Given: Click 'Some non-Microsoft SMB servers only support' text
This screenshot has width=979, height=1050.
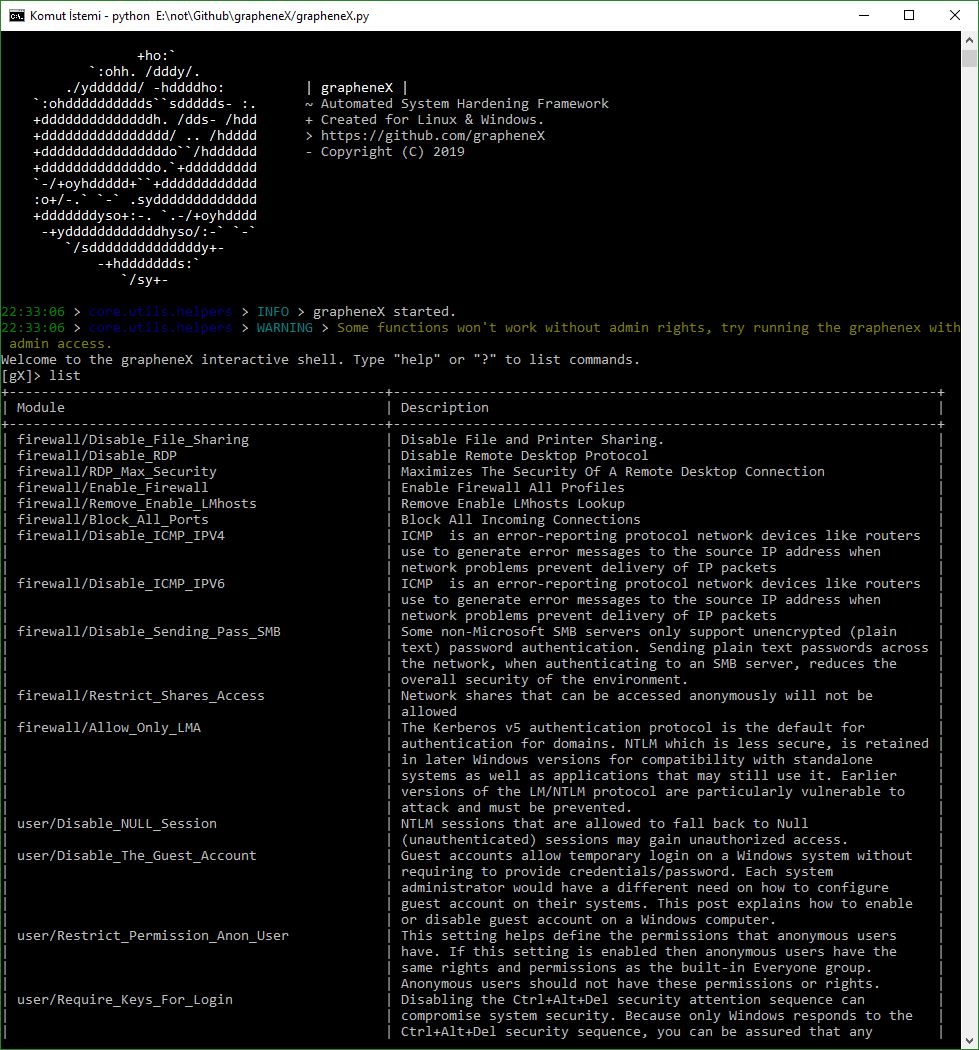Looking at the screenshot, I should [x=573, y=631].
